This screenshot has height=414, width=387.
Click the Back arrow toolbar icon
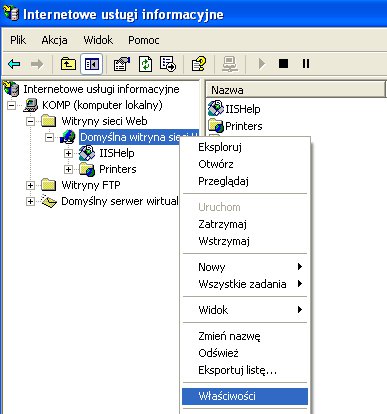point(14,64)
